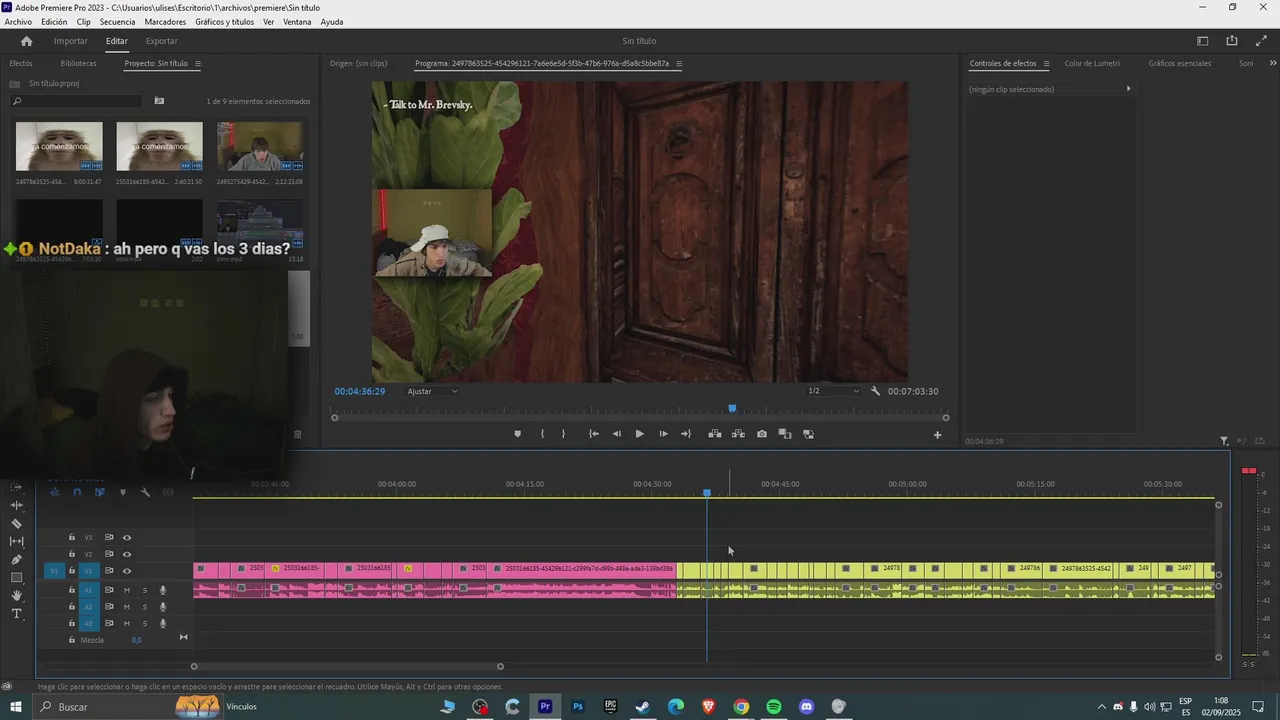This screenshot has width=1280, height=720.
Task: Click the timeline playhead handle
Action: [707, 492]
